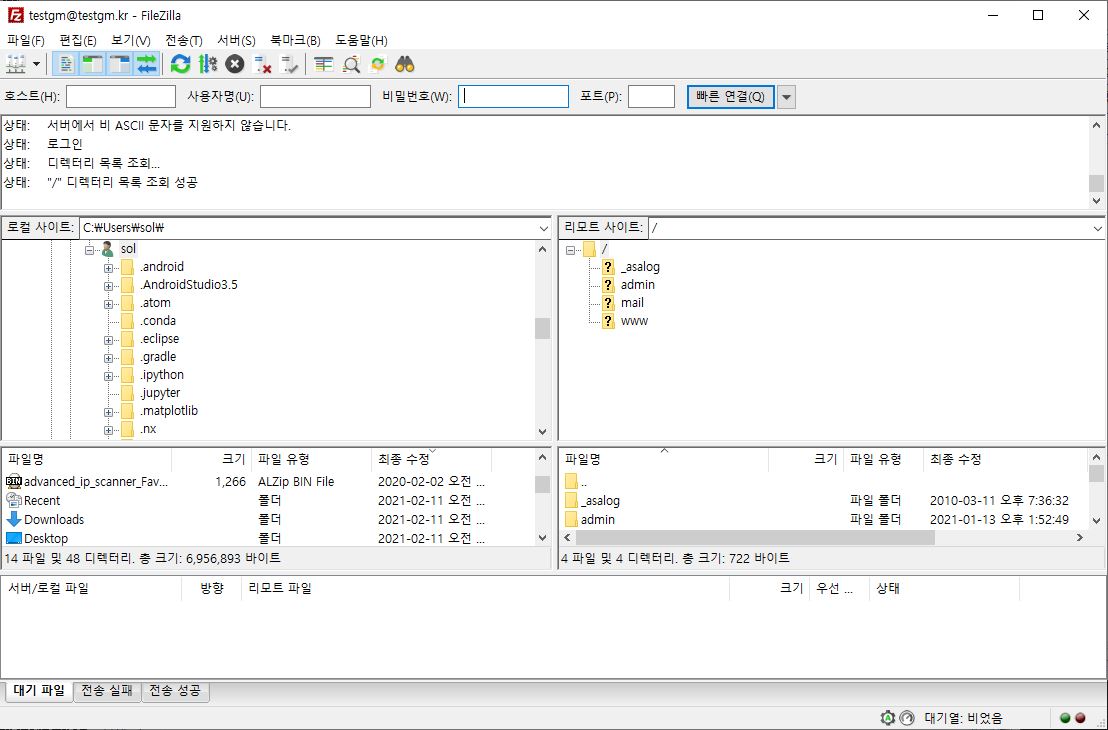1108x730 pixels.
Task: Open local site path dropdown
Action: click(x=543, y=228)
